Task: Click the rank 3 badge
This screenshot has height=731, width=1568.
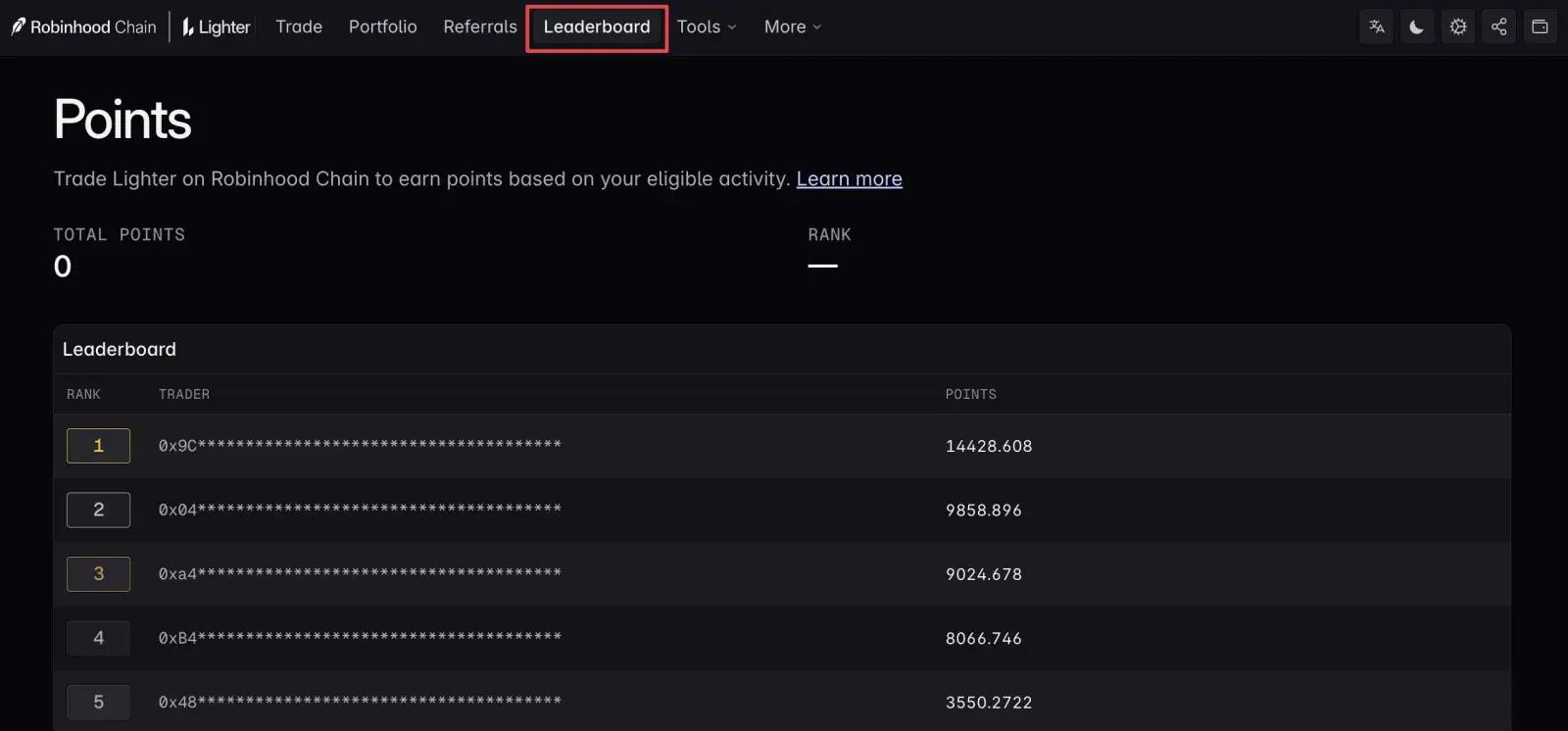Action: [98, 574]
